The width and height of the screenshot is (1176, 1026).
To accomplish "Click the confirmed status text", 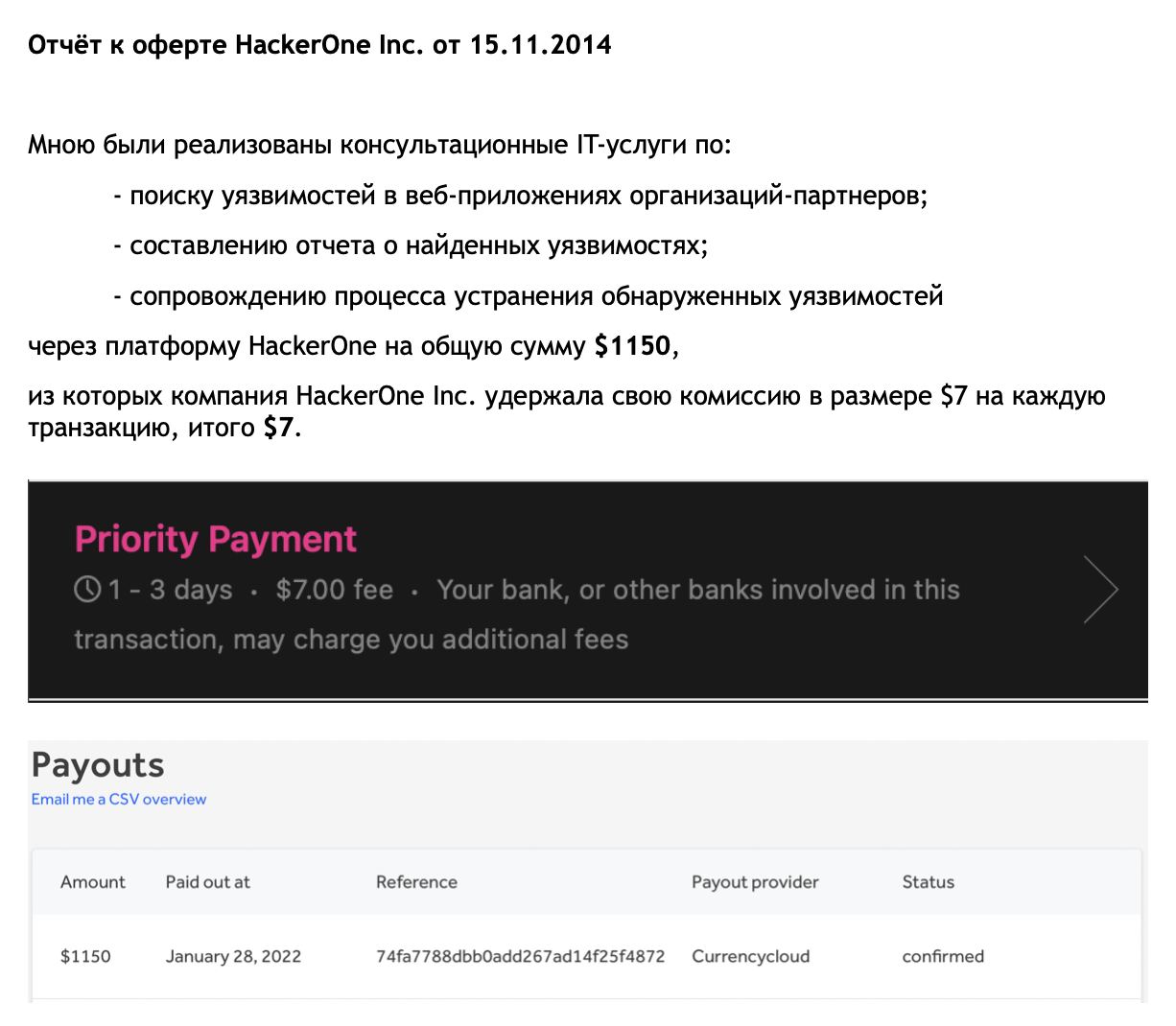I will [943, 956].
